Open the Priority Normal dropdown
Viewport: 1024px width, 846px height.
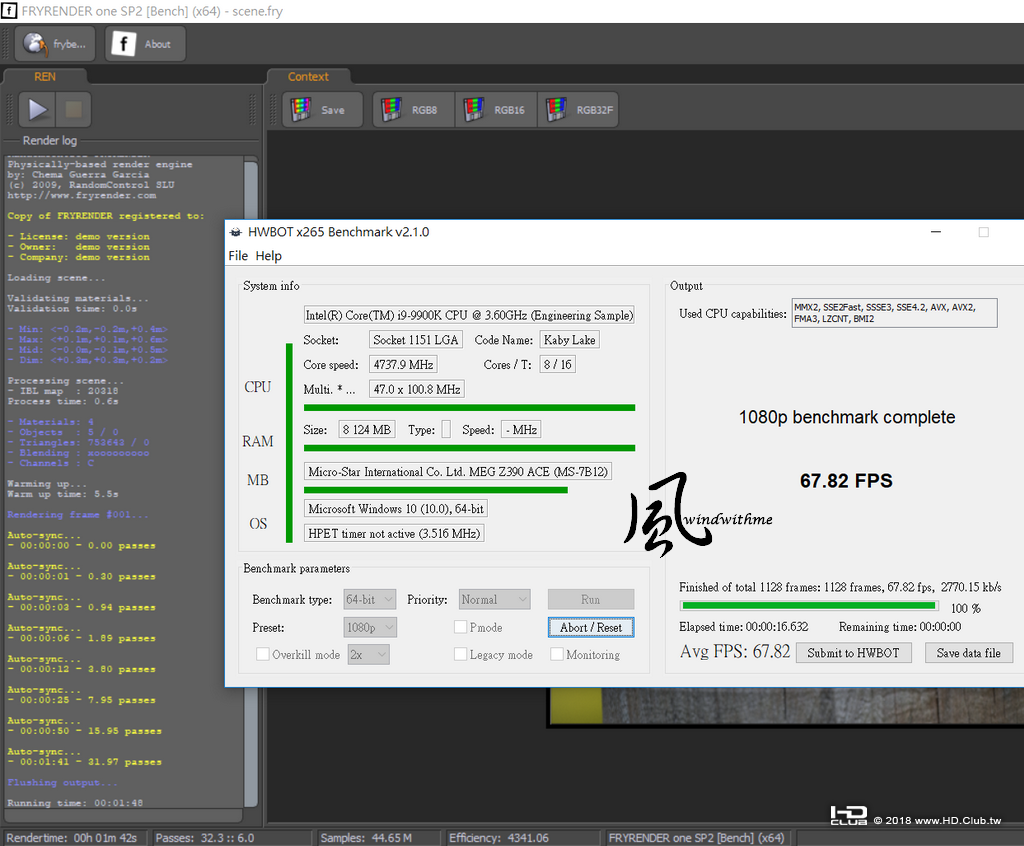(494, 599)
